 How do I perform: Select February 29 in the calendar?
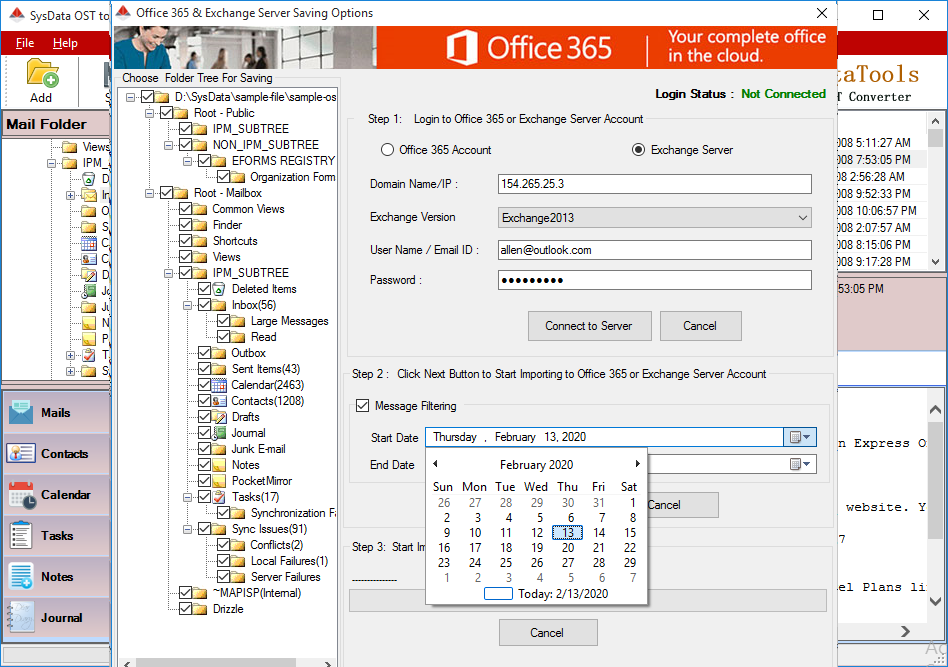(630, 562)
